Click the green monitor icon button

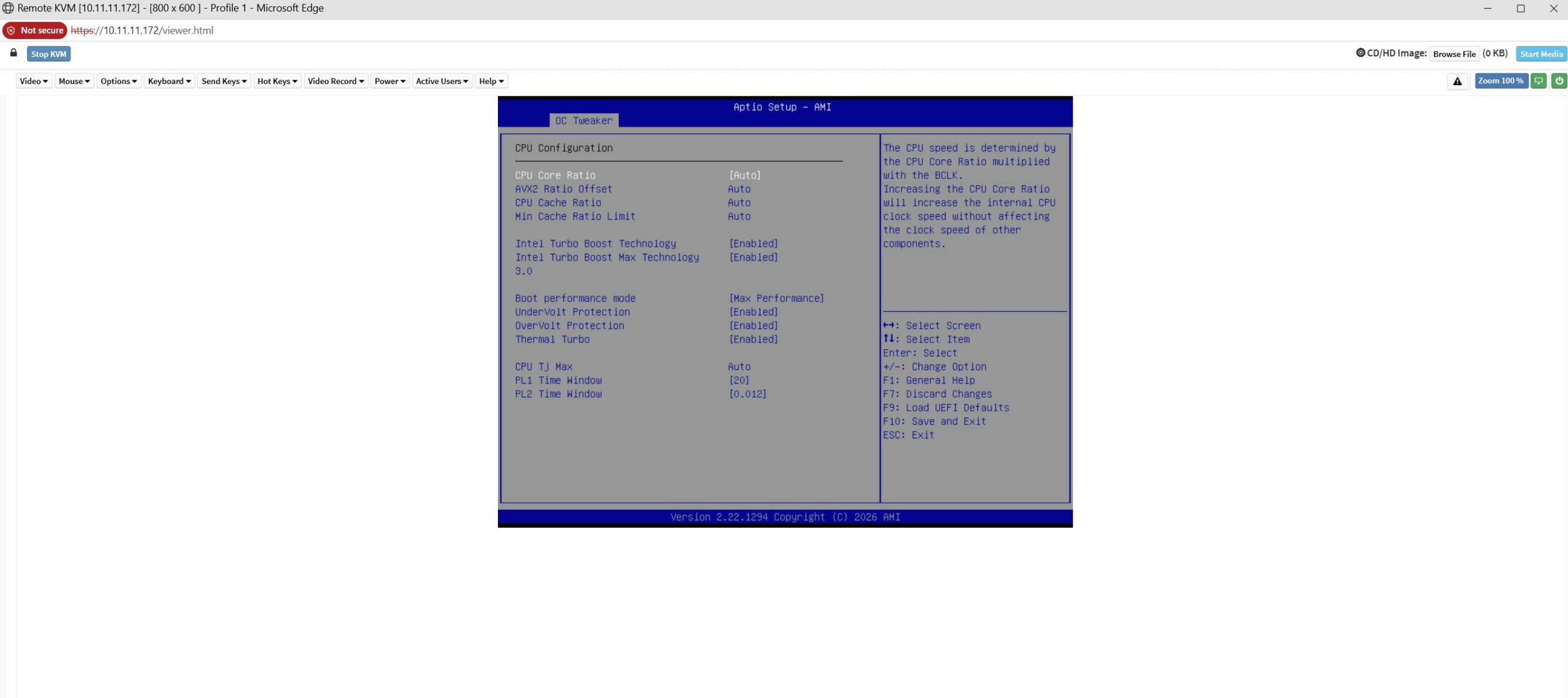coord(1539,81)
